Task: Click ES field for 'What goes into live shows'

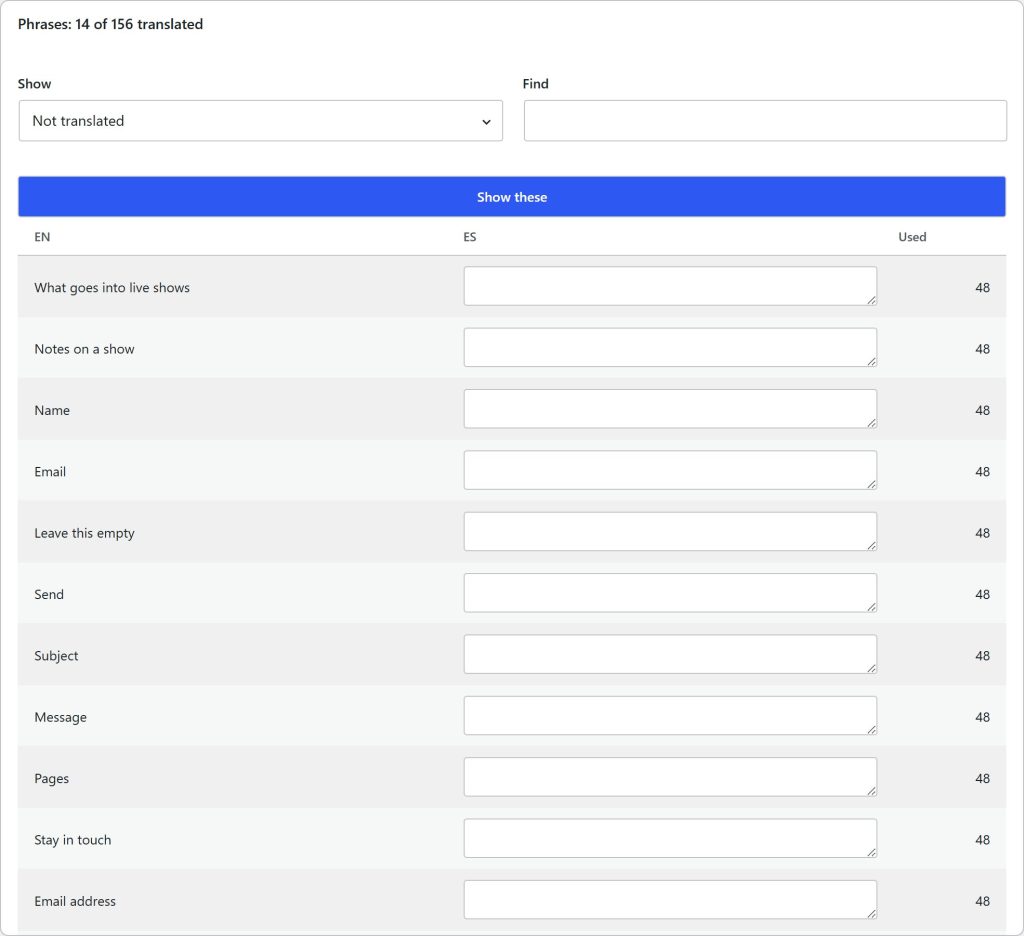Action: 670,286
